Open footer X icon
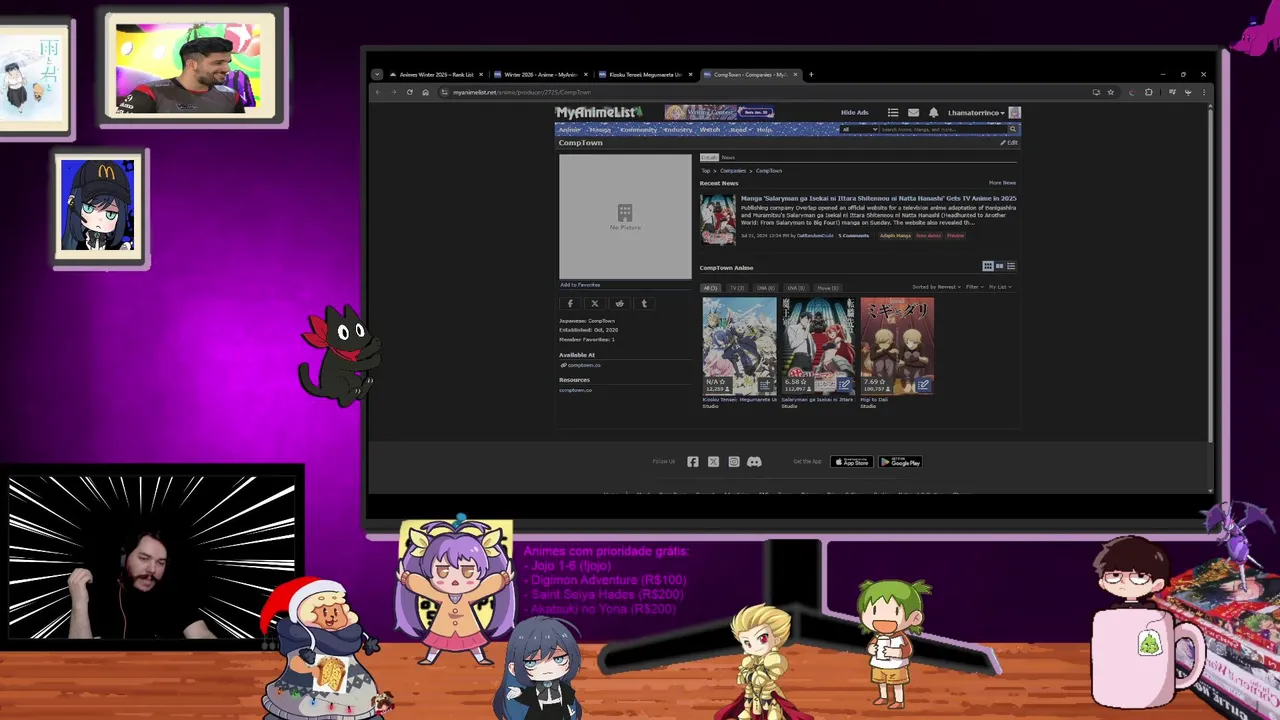This screenshot has width=1280, height=720. (713, 462)
